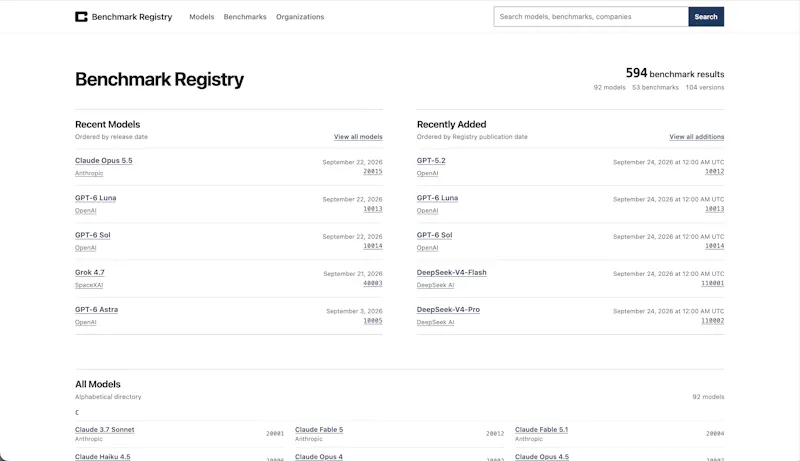Screen dimensions: 800x461
Task: Click the Benchmark Registry logo icon
Action: (81, 17)
